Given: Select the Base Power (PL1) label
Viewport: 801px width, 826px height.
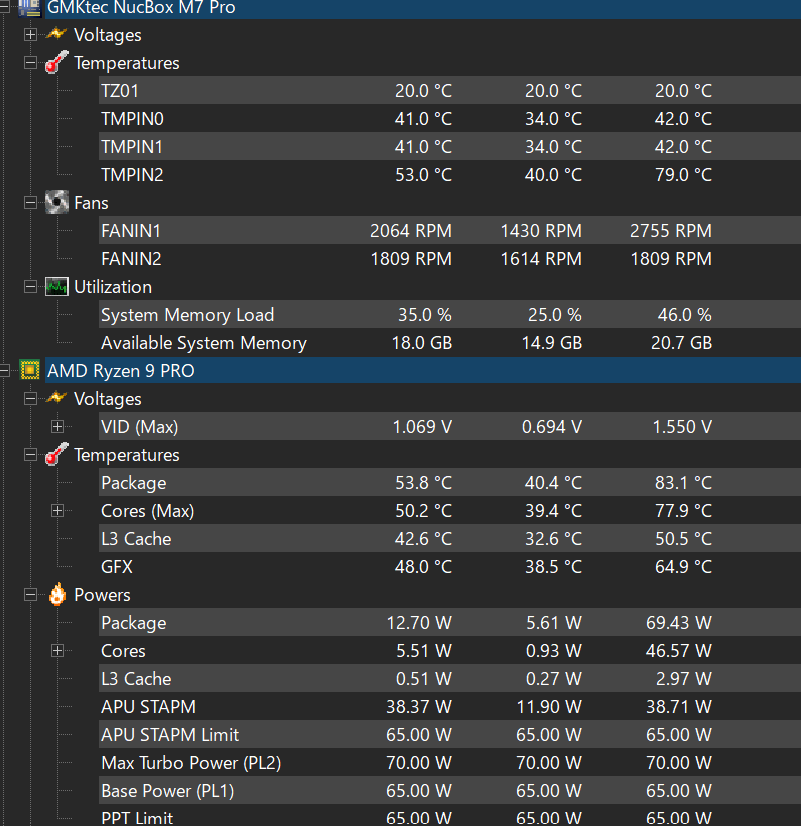Looking at the screenshot, I should pos(167,791).
